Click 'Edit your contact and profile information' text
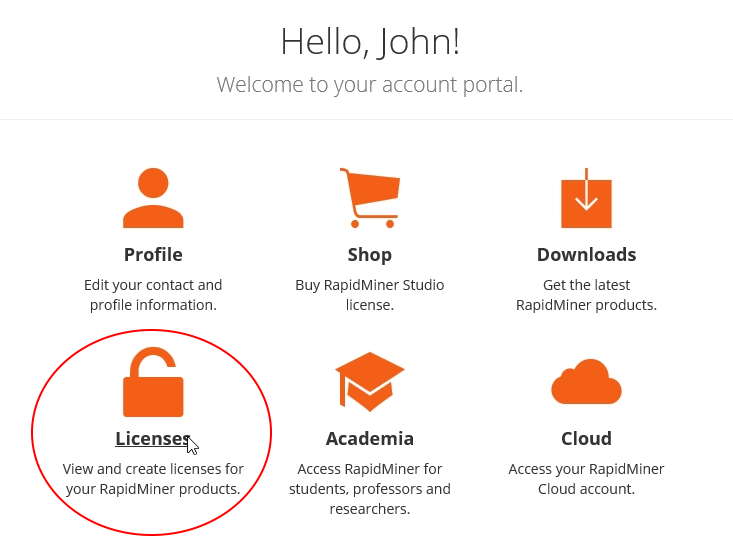Image resolution: width=733 pixels, height=551 pixels. point(153,295)
